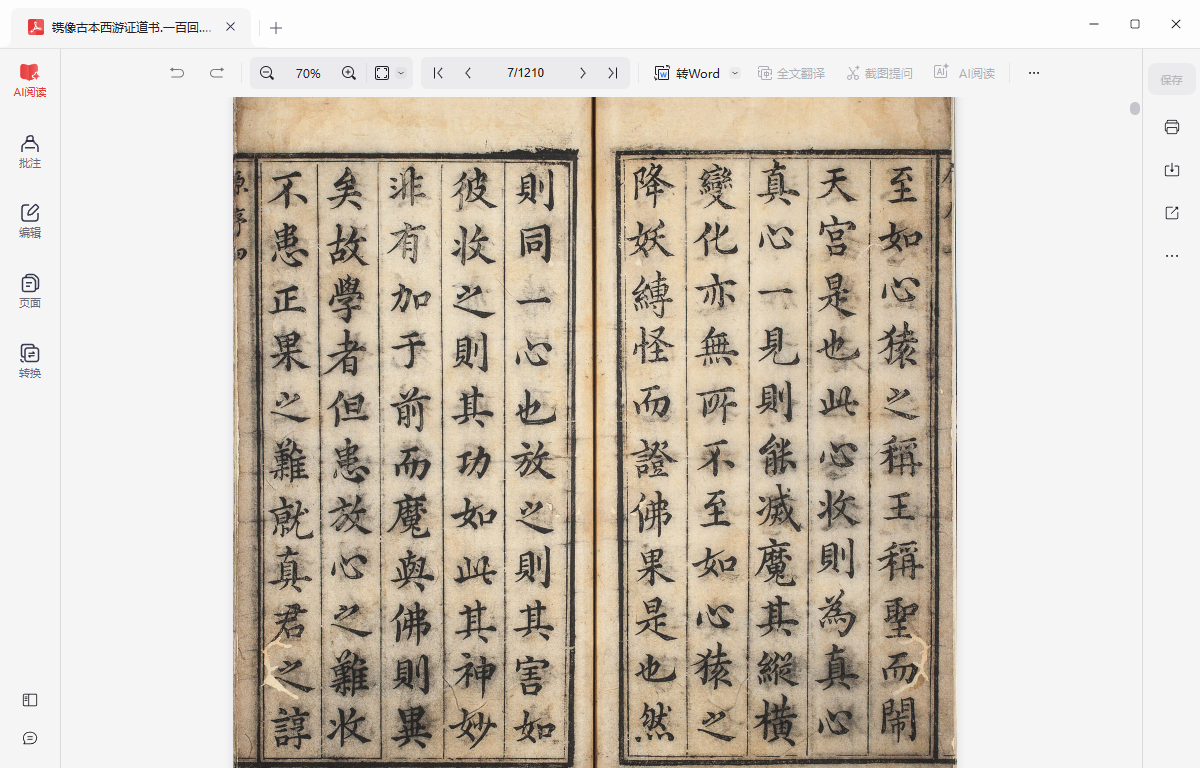This screenshot has height=768, width=1200.
Task: Go to the previous page
Action: pyautogui.click(x=468, y=73)
